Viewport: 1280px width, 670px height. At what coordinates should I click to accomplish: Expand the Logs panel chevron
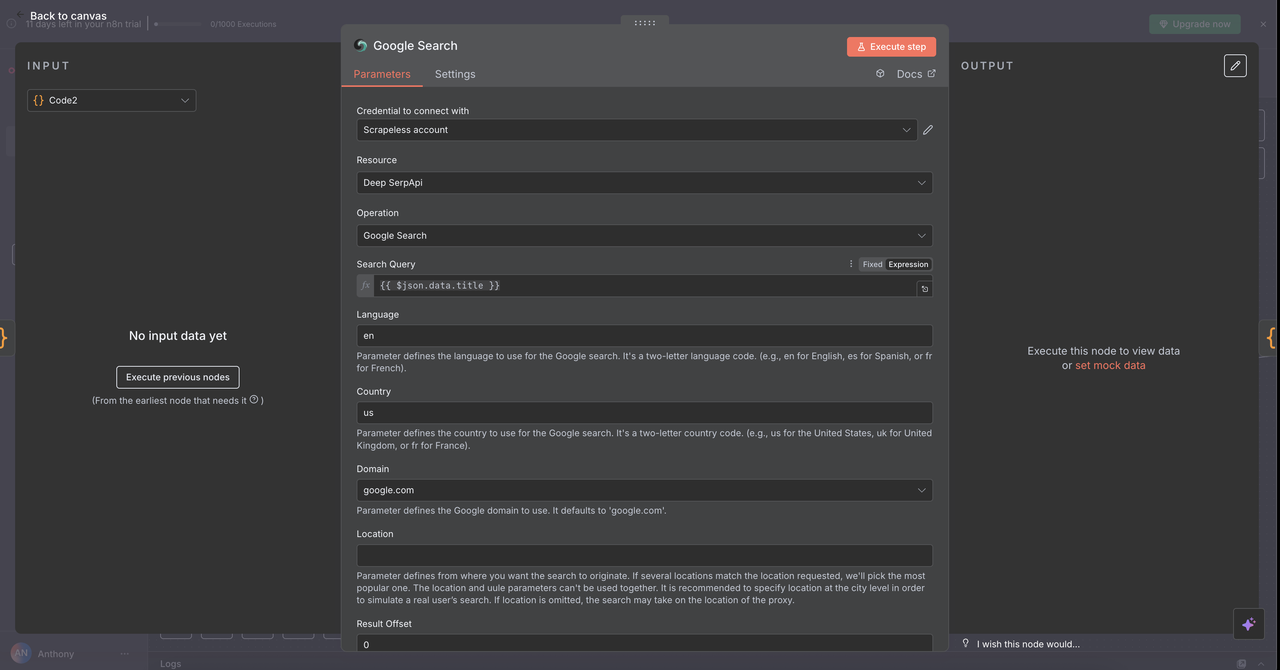tap(1261, 663)
